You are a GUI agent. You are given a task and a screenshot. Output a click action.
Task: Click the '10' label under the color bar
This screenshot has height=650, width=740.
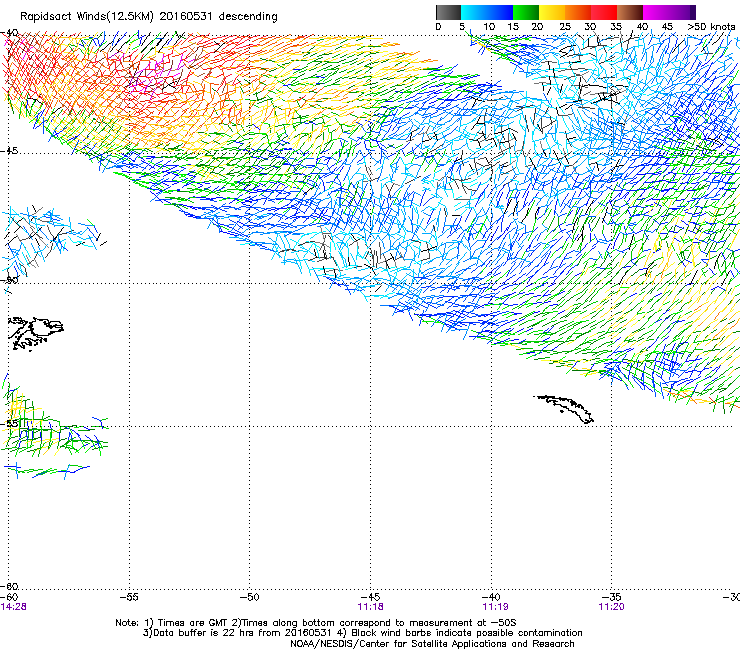489,27
